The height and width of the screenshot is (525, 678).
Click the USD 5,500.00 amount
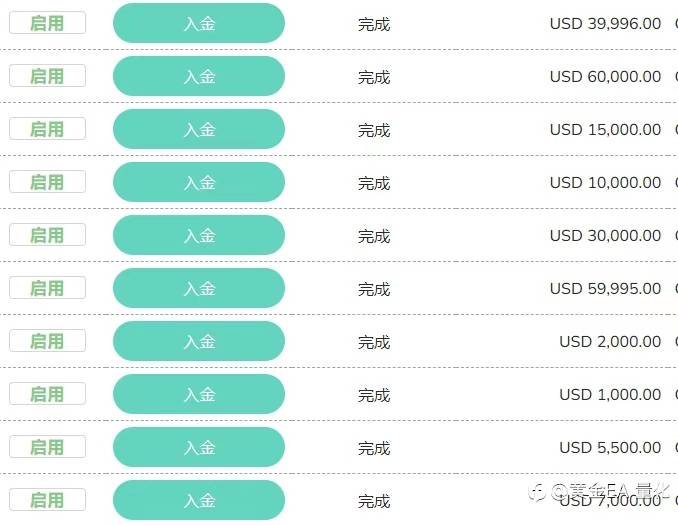pyautogui.click(x=610, y=448)
